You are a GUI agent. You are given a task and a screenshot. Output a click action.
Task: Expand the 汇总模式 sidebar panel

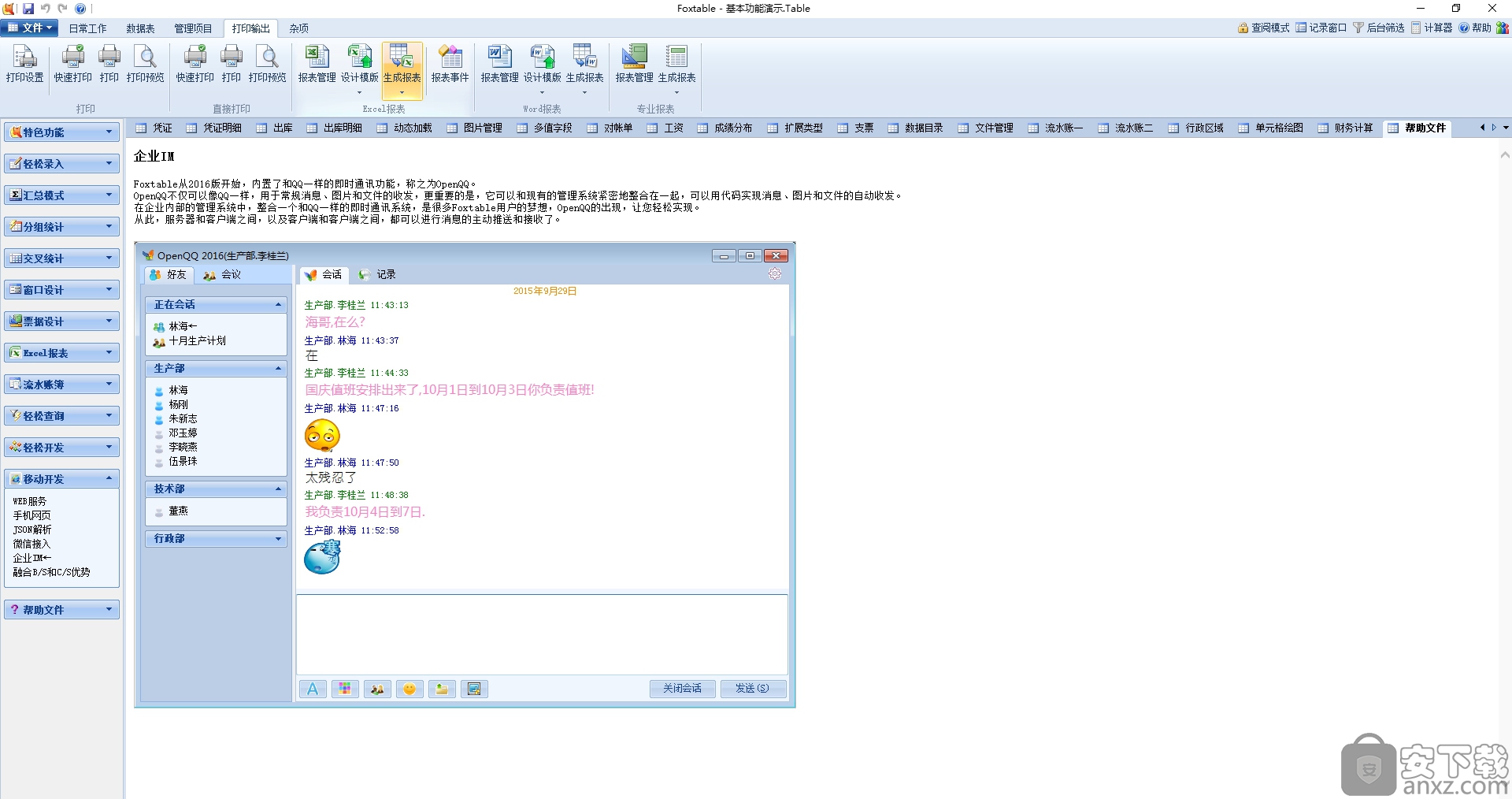(61, 195)
